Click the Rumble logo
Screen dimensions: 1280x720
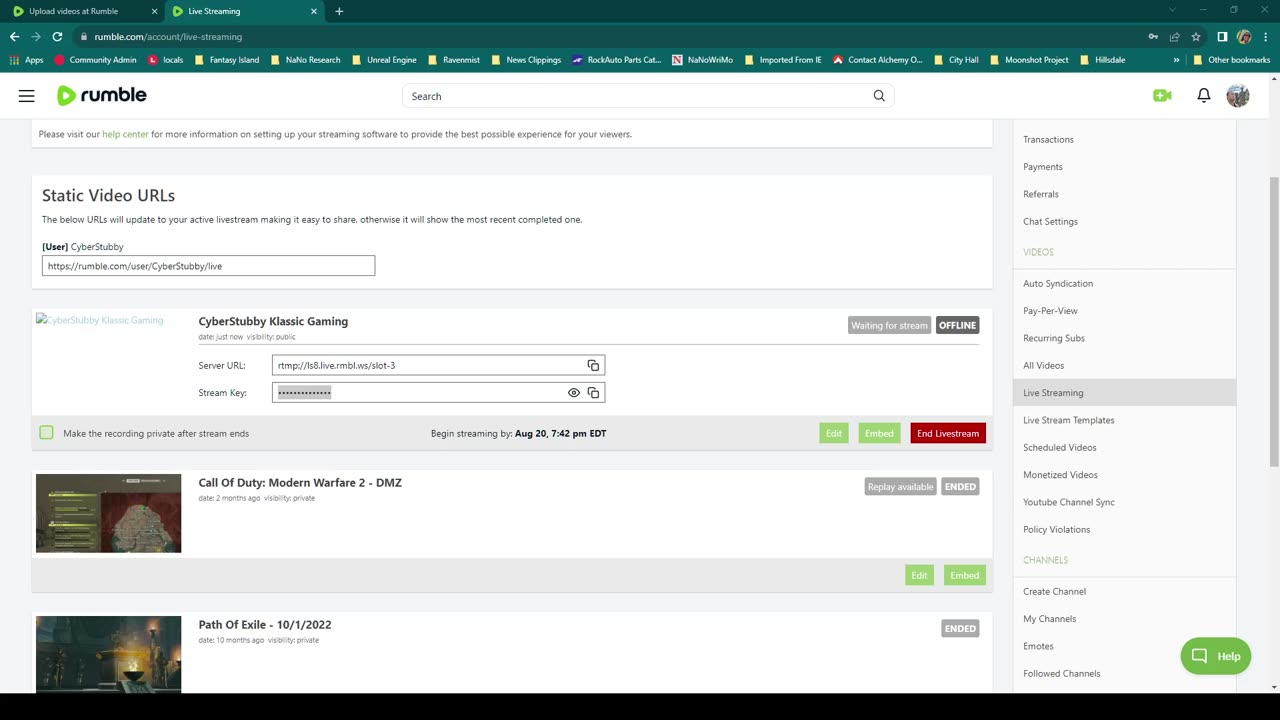click(x=102, y=96)
